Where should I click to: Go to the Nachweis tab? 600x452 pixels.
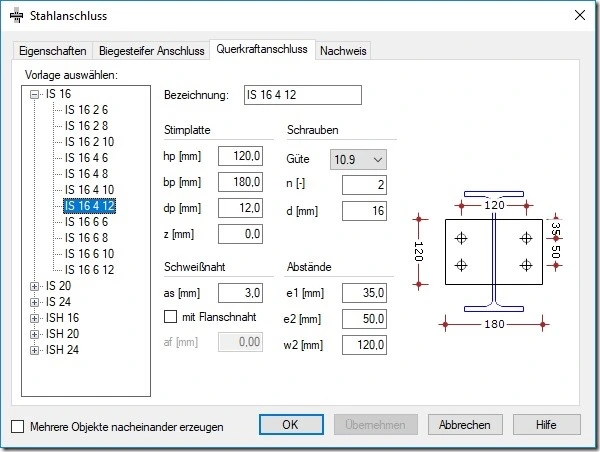(343, 51)
